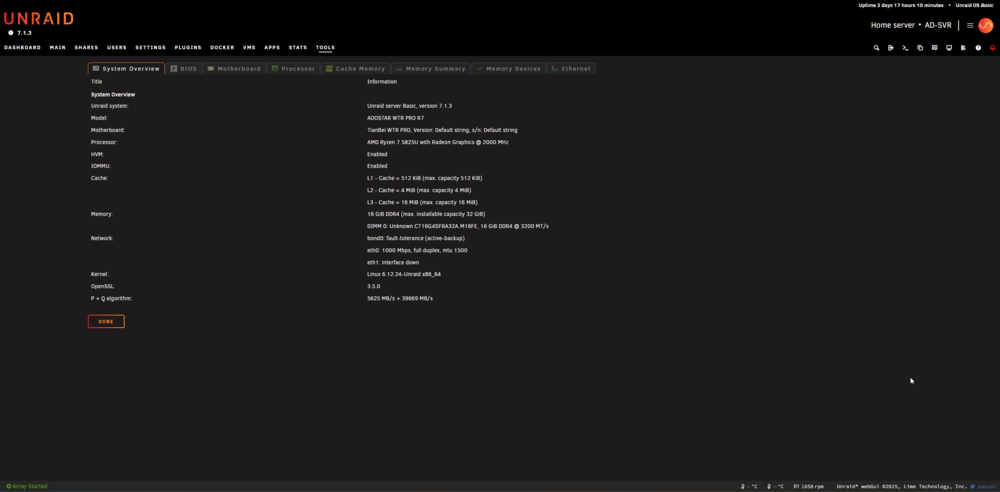Open the Stats menu
The image size is (1000, 492).
click(x=298, y=48)
